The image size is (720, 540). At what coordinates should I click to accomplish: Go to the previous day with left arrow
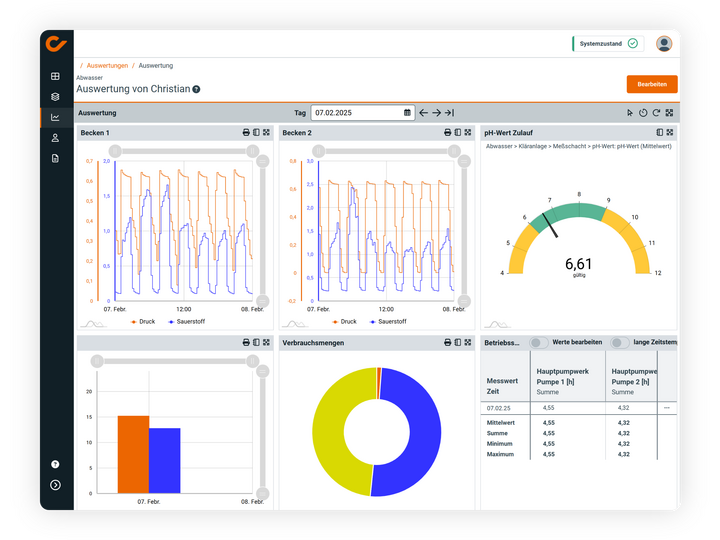coord(423,113)
